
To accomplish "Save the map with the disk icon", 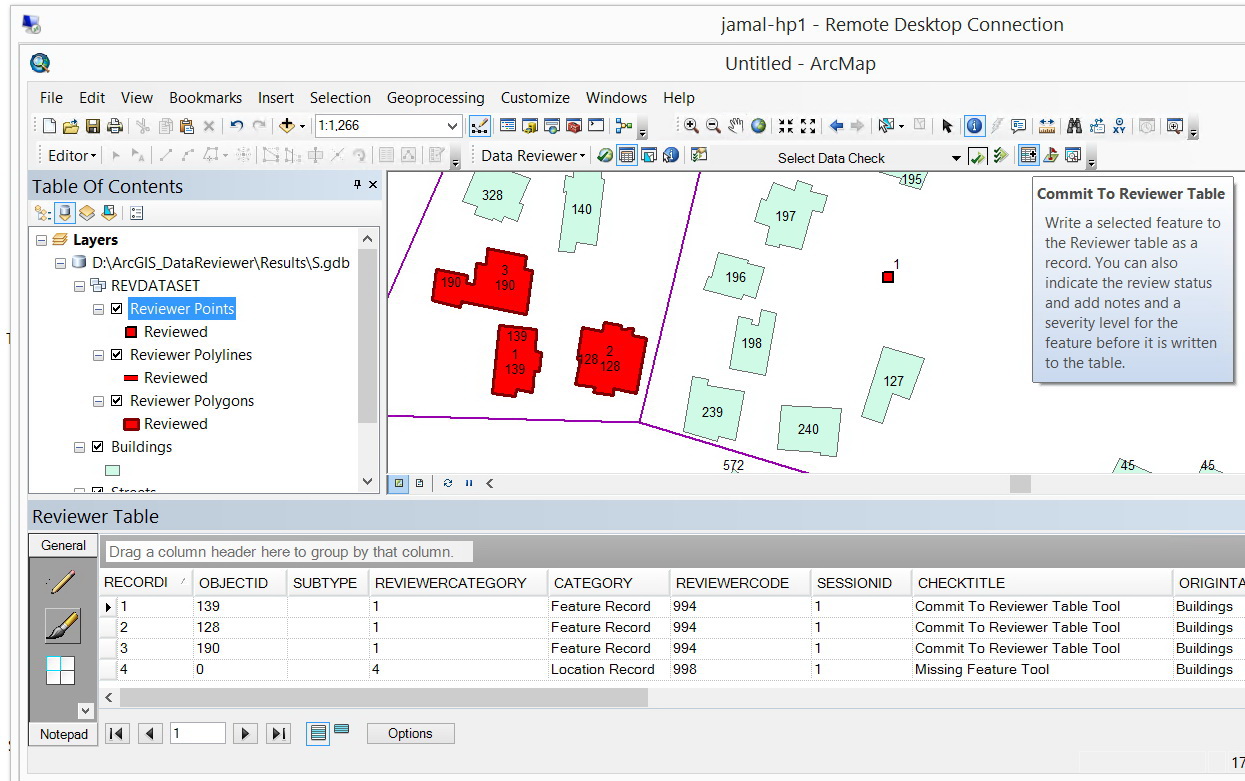I will click(92, 126).
